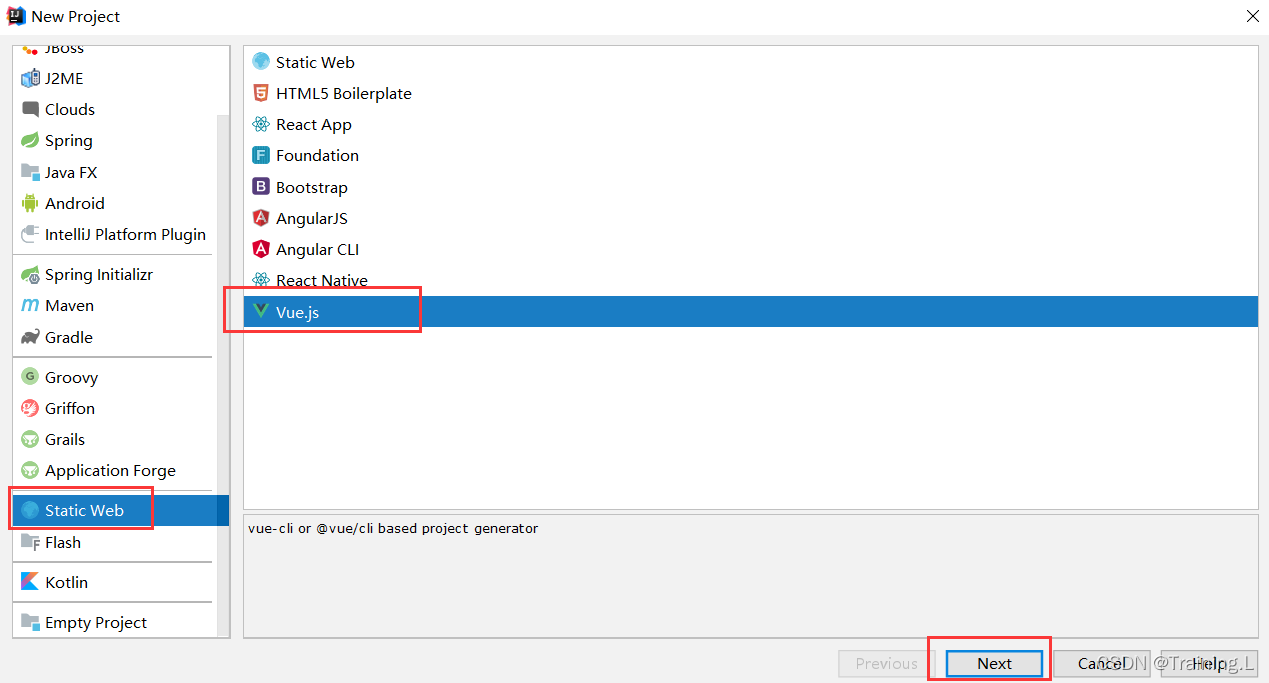
Task: Click the AngularJS shield icon
Action: click(x=261, y=218)
